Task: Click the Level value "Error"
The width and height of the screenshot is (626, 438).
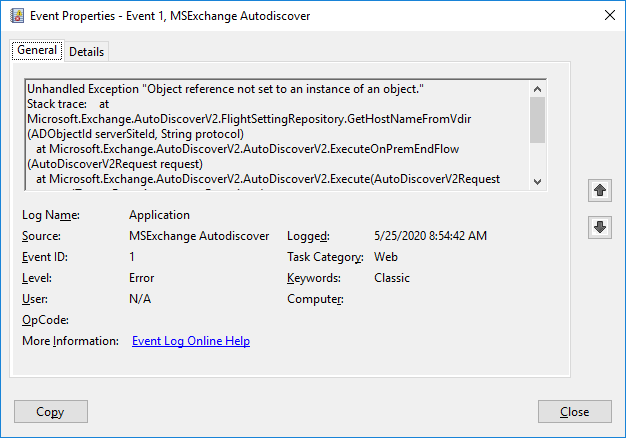Action: (141, 278)
